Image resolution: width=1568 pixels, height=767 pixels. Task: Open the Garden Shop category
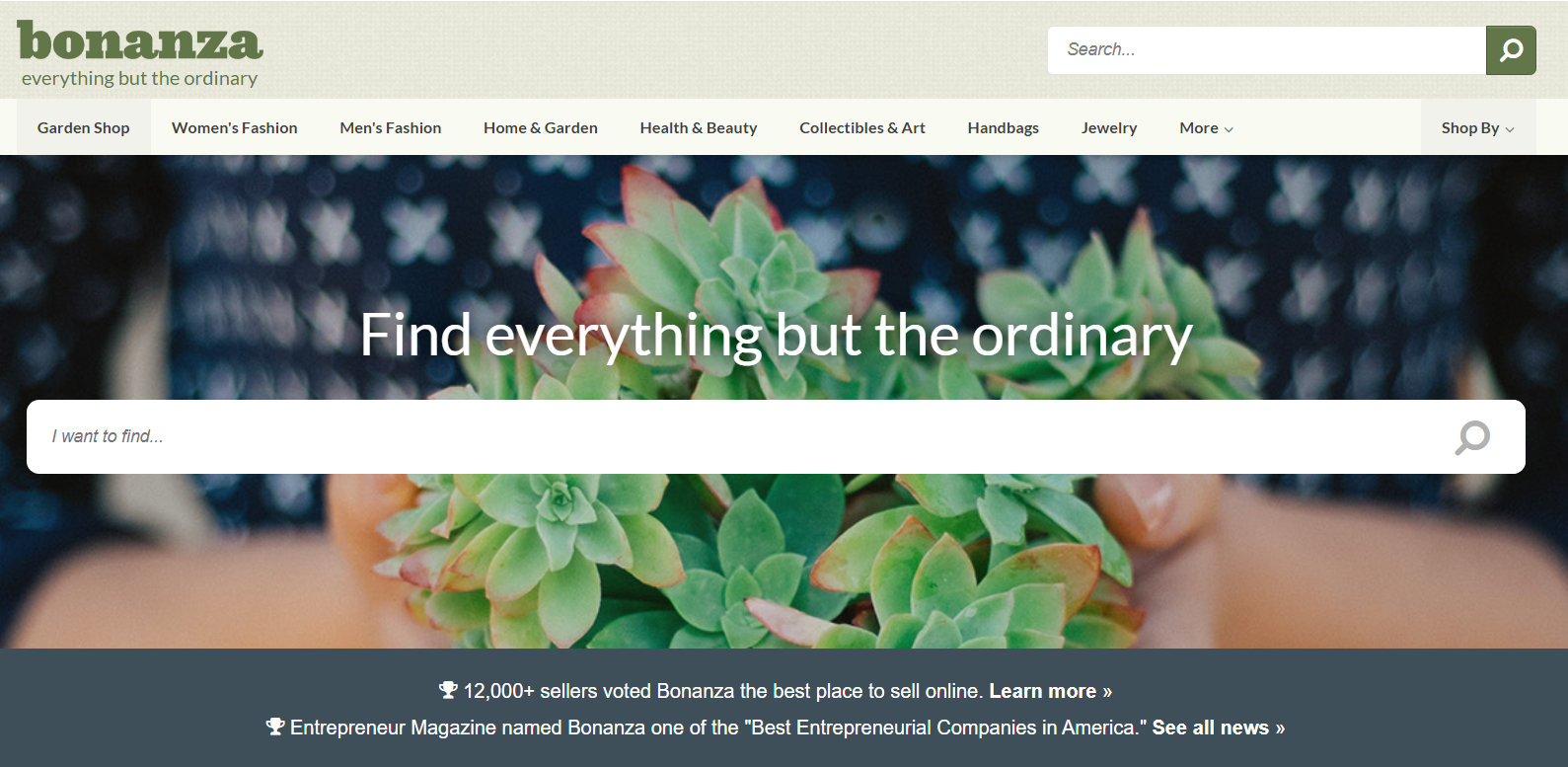84,127
